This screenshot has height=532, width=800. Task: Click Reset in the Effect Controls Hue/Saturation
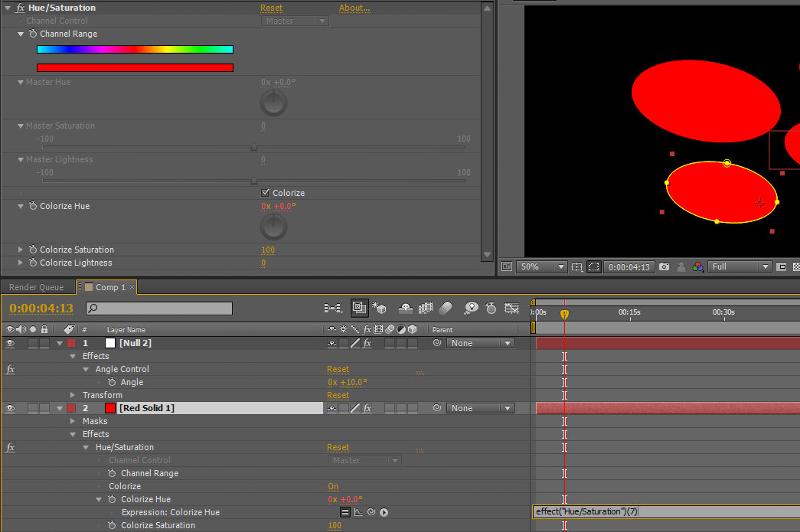(271, 8)
